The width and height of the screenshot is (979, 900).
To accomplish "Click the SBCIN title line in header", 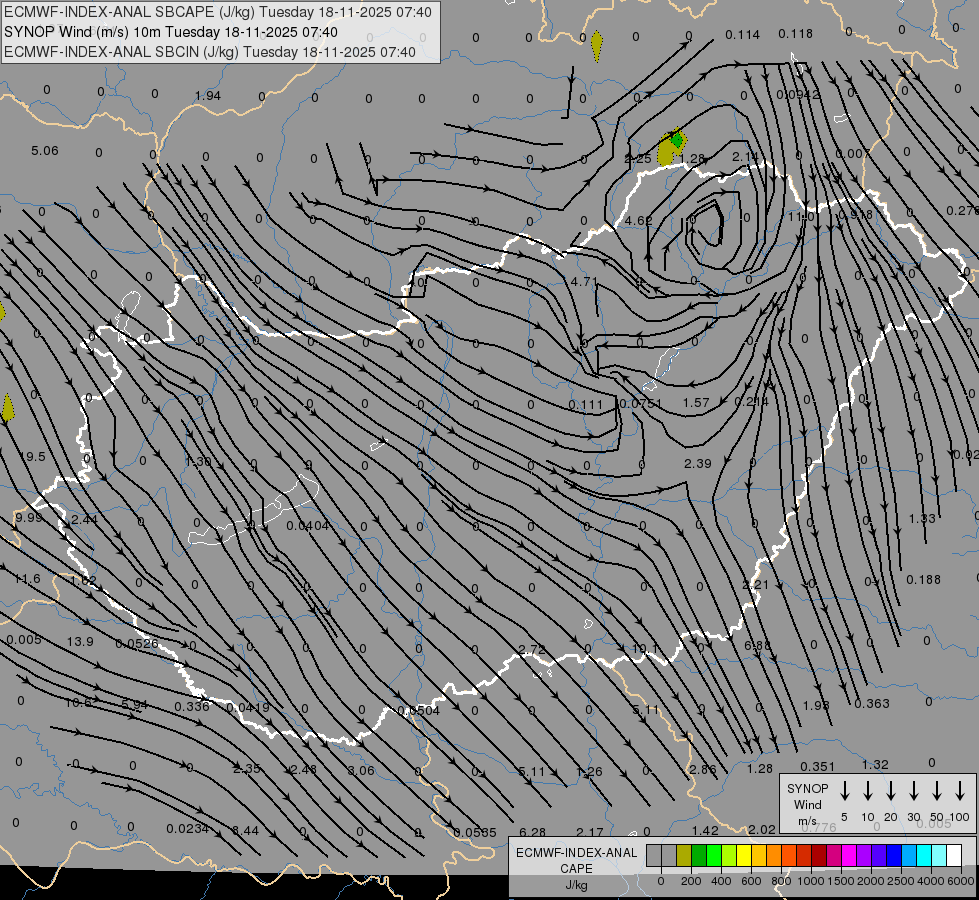I will click(x=210, y=52).
